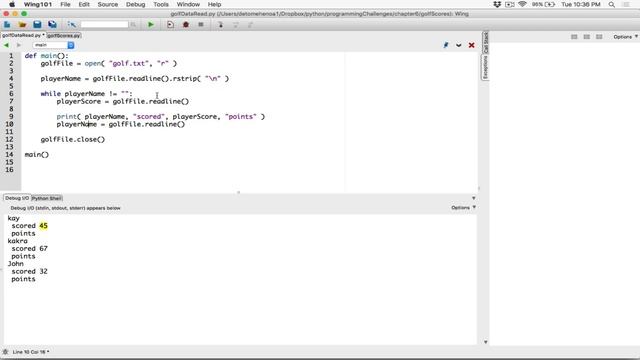Click the golfFile.close() code line
Viewport: 640px width, 360px height.
tap(73, 140)
